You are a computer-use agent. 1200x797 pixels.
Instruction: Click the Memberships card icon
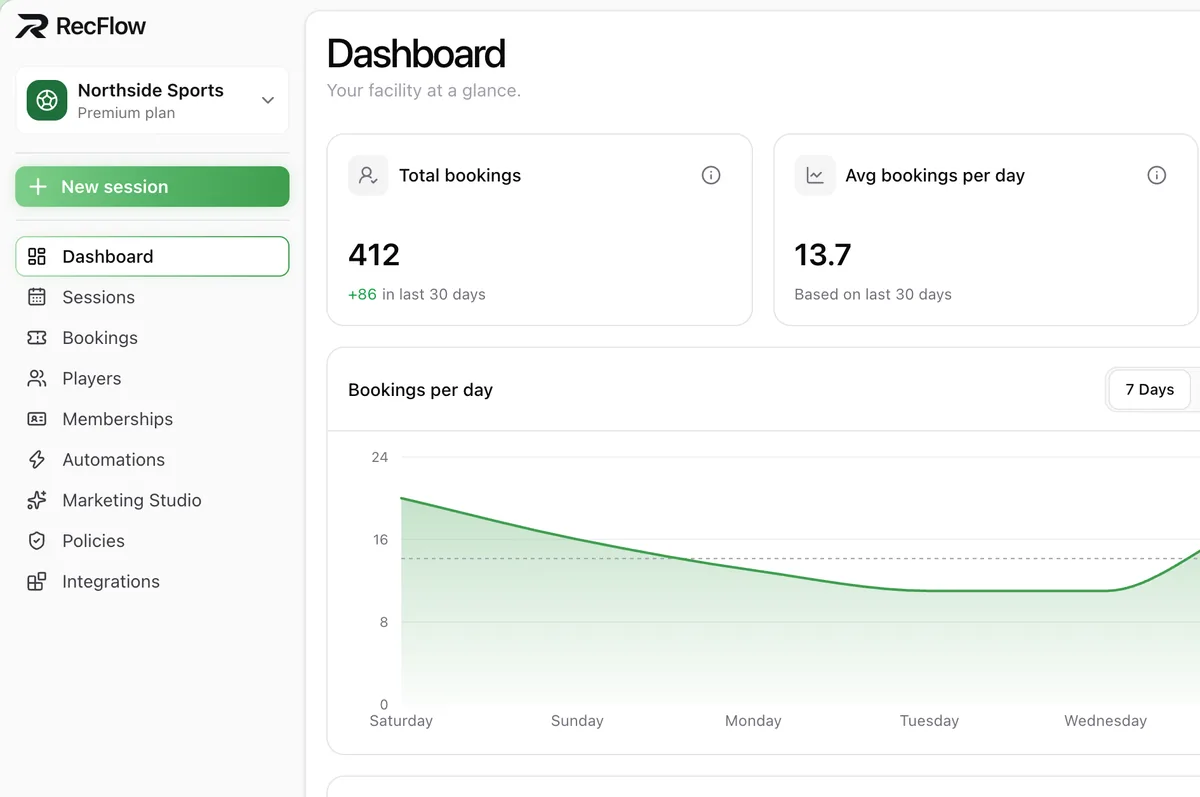click(37, 419)
